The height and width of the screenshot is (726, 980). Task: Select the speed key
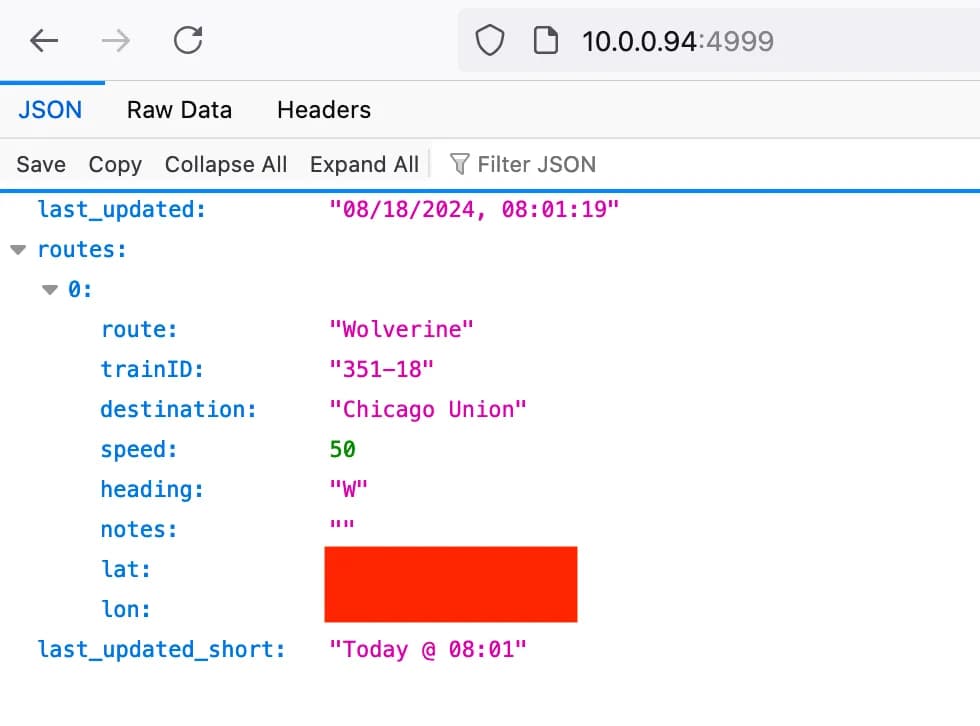click(139, 450)
